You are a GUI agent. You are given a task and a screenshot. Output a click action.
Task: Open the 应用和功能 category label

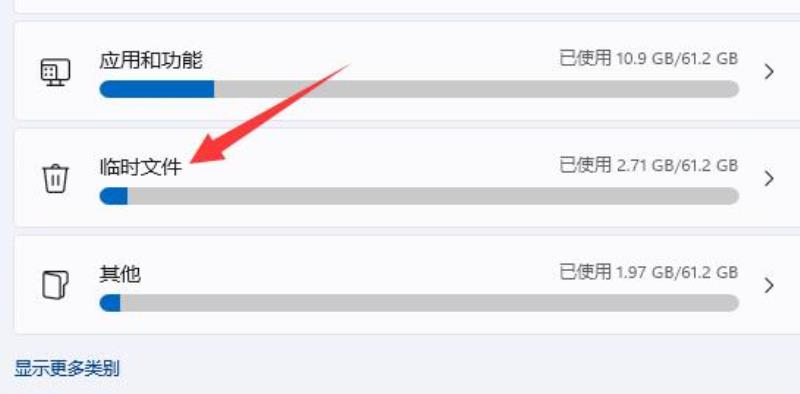pyautogui.click(x=151, y=60)
